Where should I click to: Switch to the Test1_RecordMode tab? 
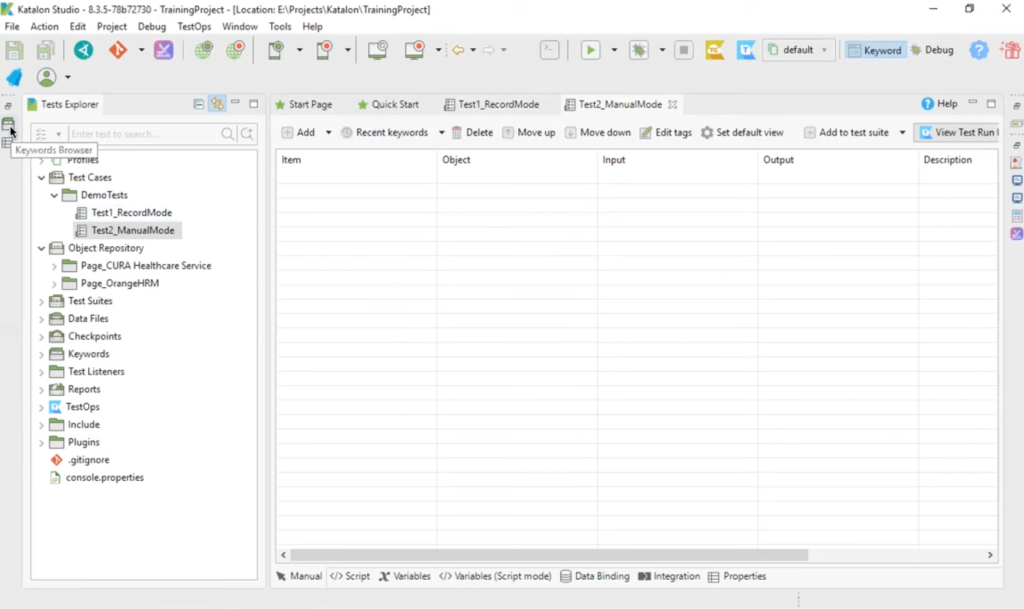pos(492,104)
